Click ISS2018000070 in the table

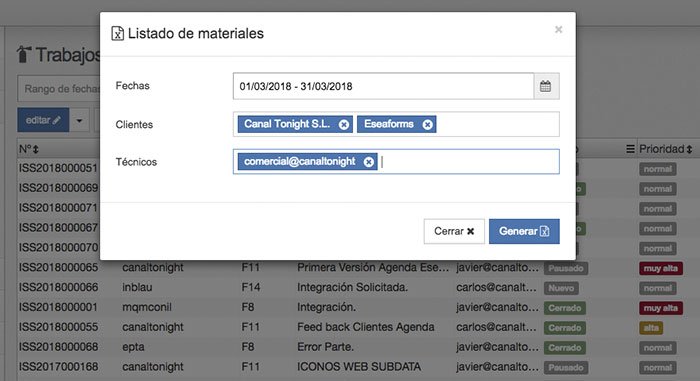(x=58, y=248)
